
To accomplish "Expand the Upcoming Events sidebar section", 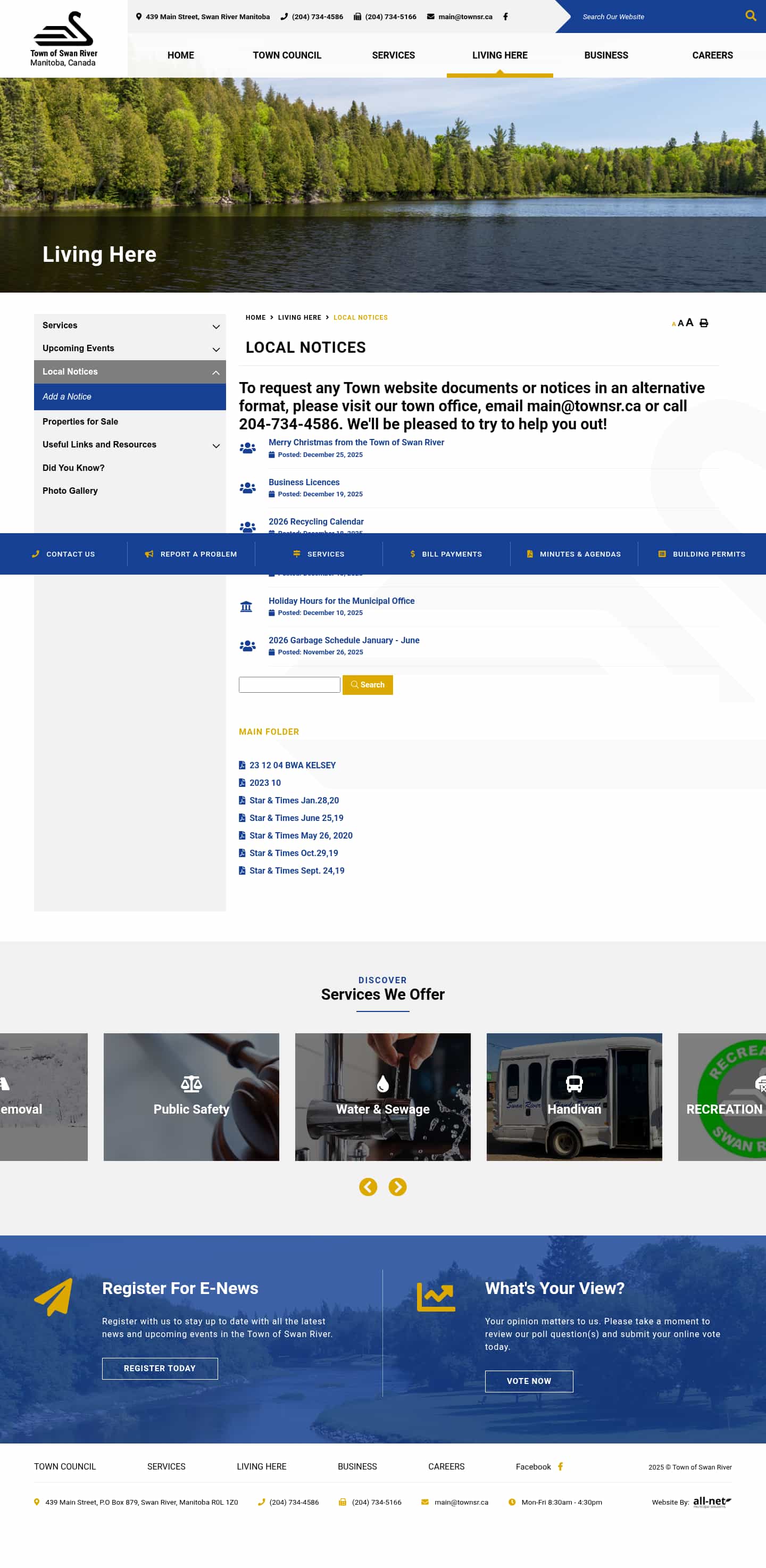I will (216, 350).
